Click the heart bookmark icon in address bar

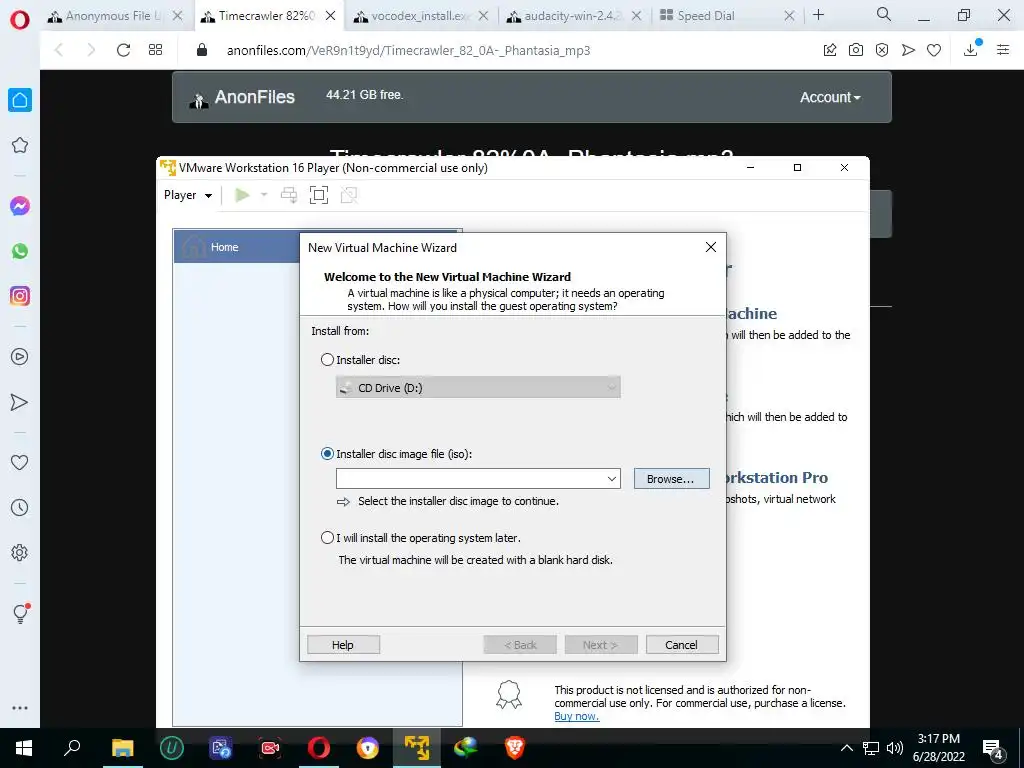[934, 50]
